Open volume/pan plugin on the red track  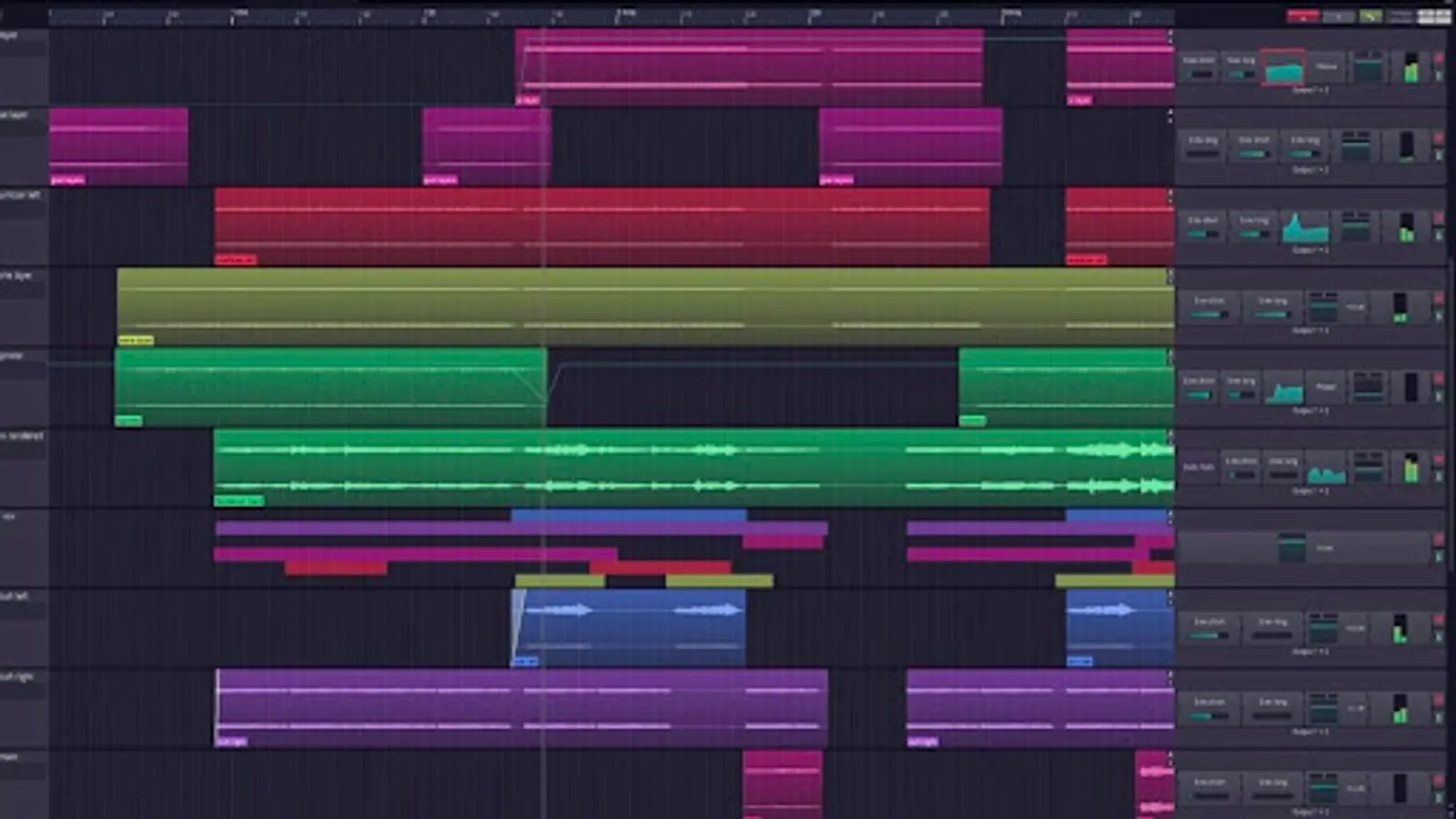tap(1355, 227)
